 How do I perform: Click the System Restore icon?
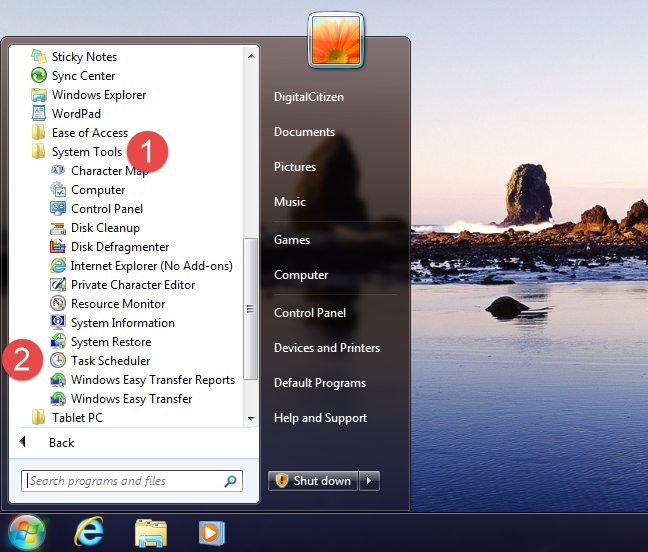pos(58,342)
